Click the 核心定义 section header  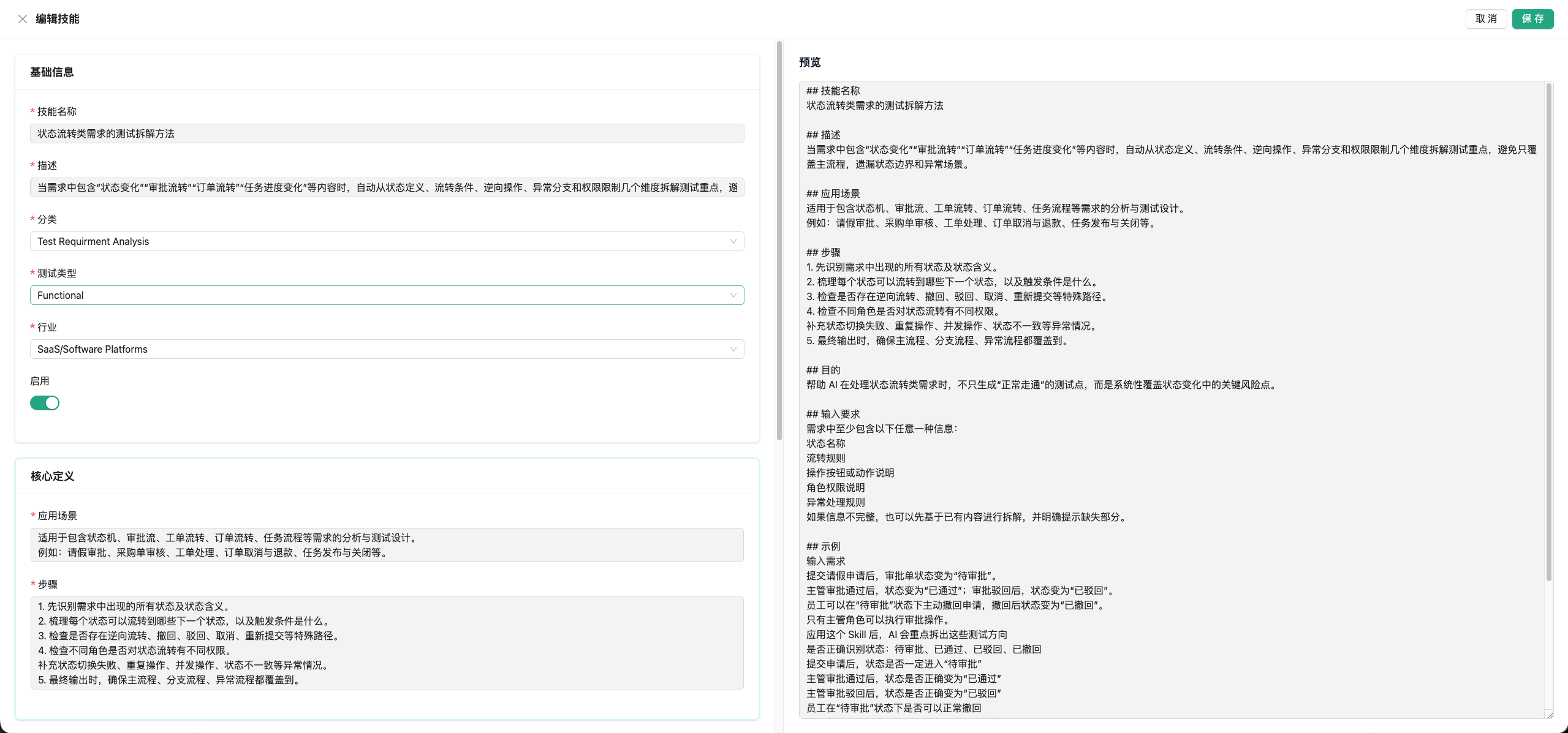[x=51, y=476]
